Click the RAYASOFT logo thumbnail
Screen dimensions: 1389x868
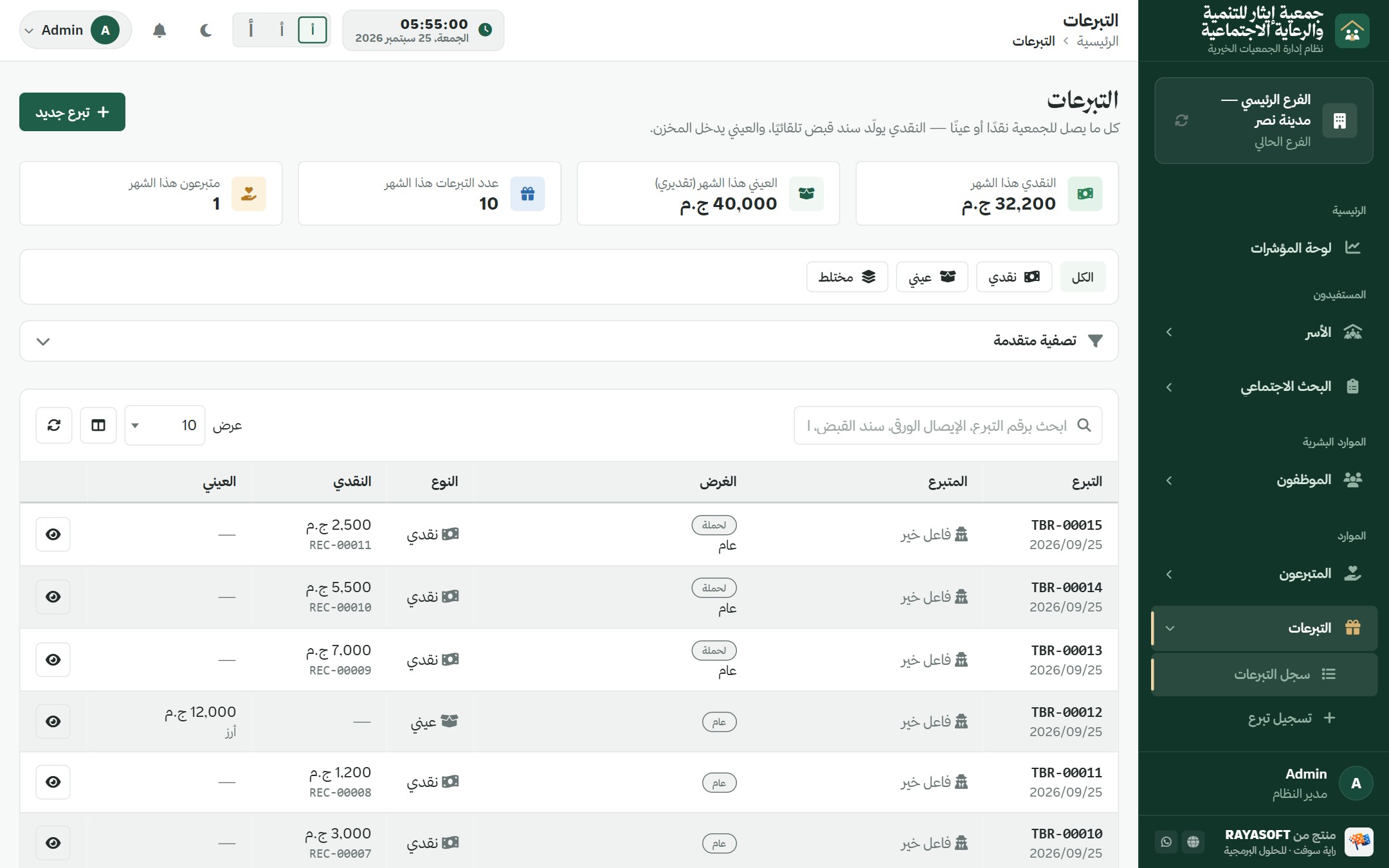tap(1359, 842)
